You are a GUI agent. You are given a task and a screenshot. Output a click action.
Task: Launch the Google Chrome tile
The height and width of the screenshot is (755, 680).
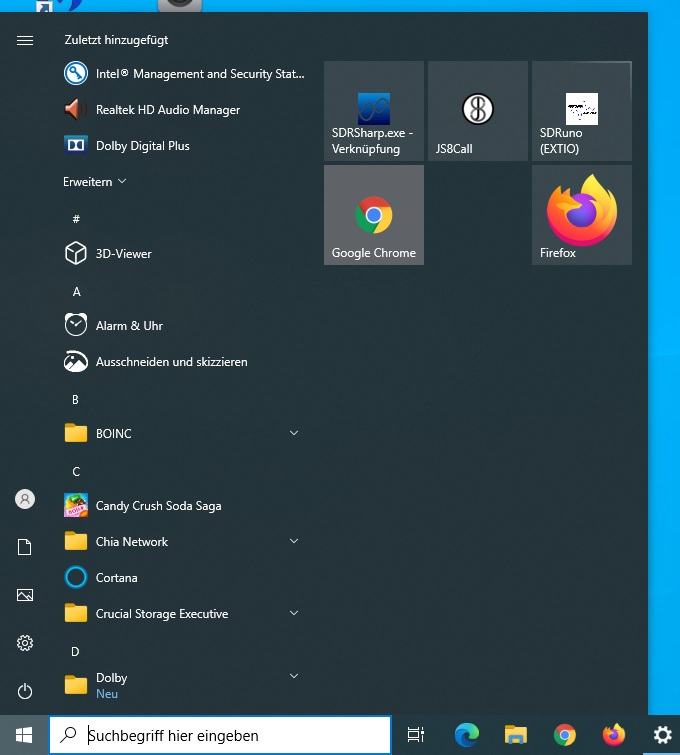pyautogui.click(x=374, y=215)
